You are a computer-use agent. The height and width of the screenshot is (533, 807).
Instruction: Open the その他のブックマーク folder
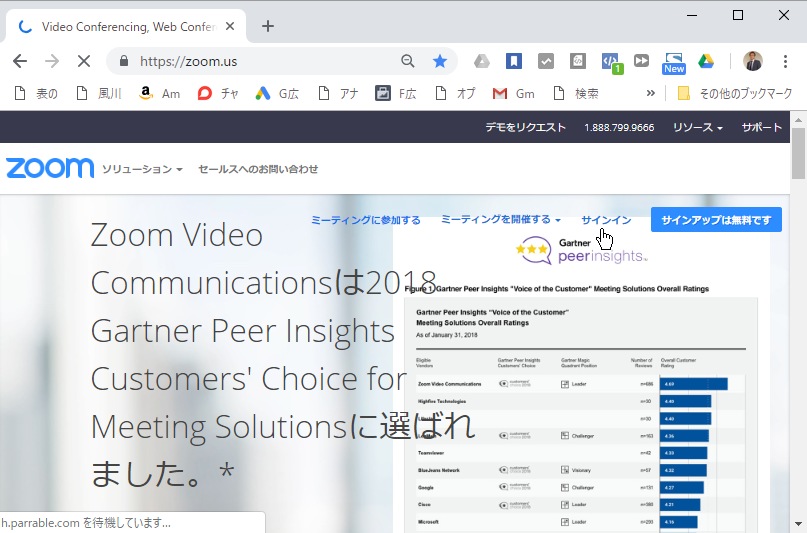point(734,94)
